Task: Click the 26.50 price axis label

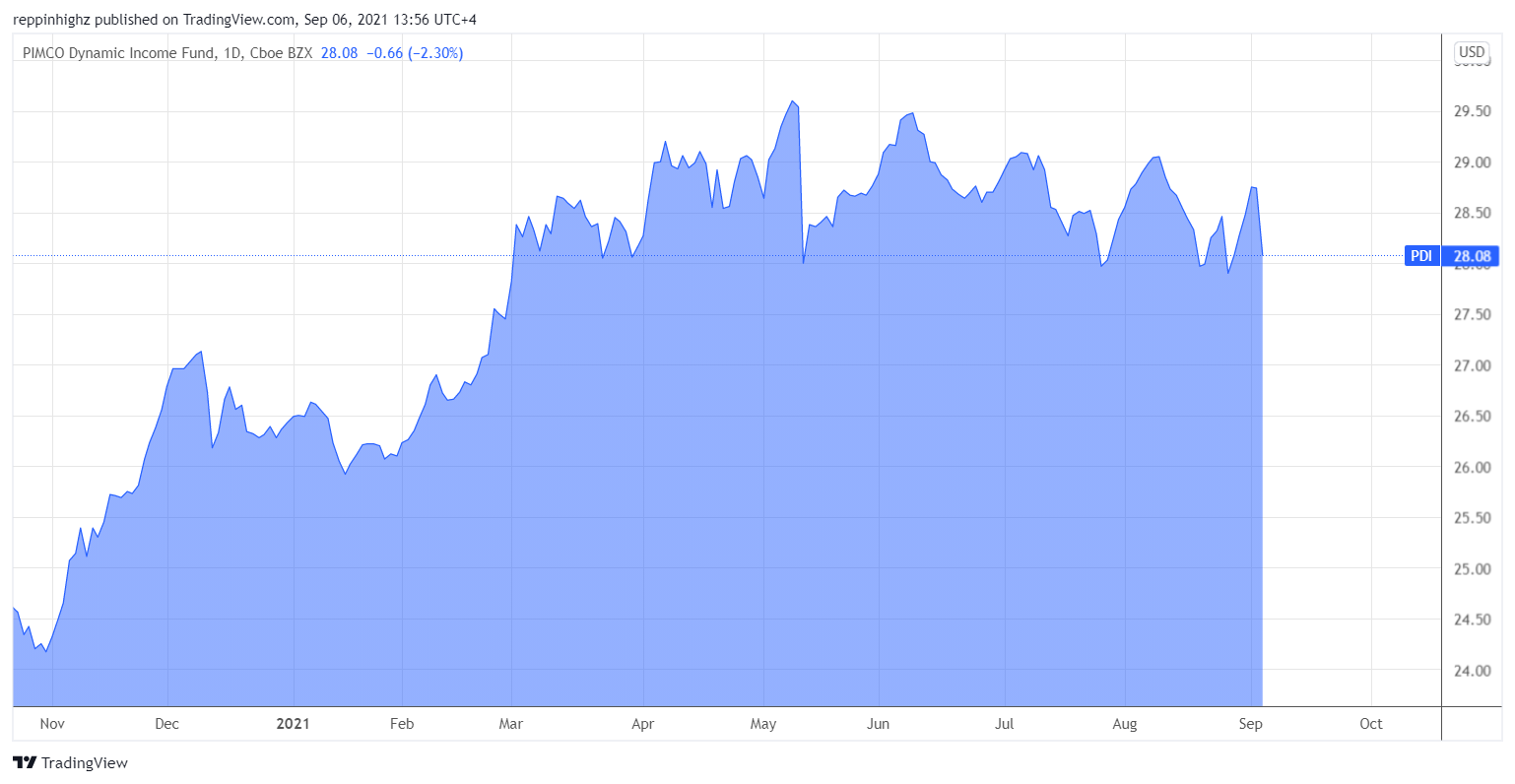Action: coord(1473,417)
